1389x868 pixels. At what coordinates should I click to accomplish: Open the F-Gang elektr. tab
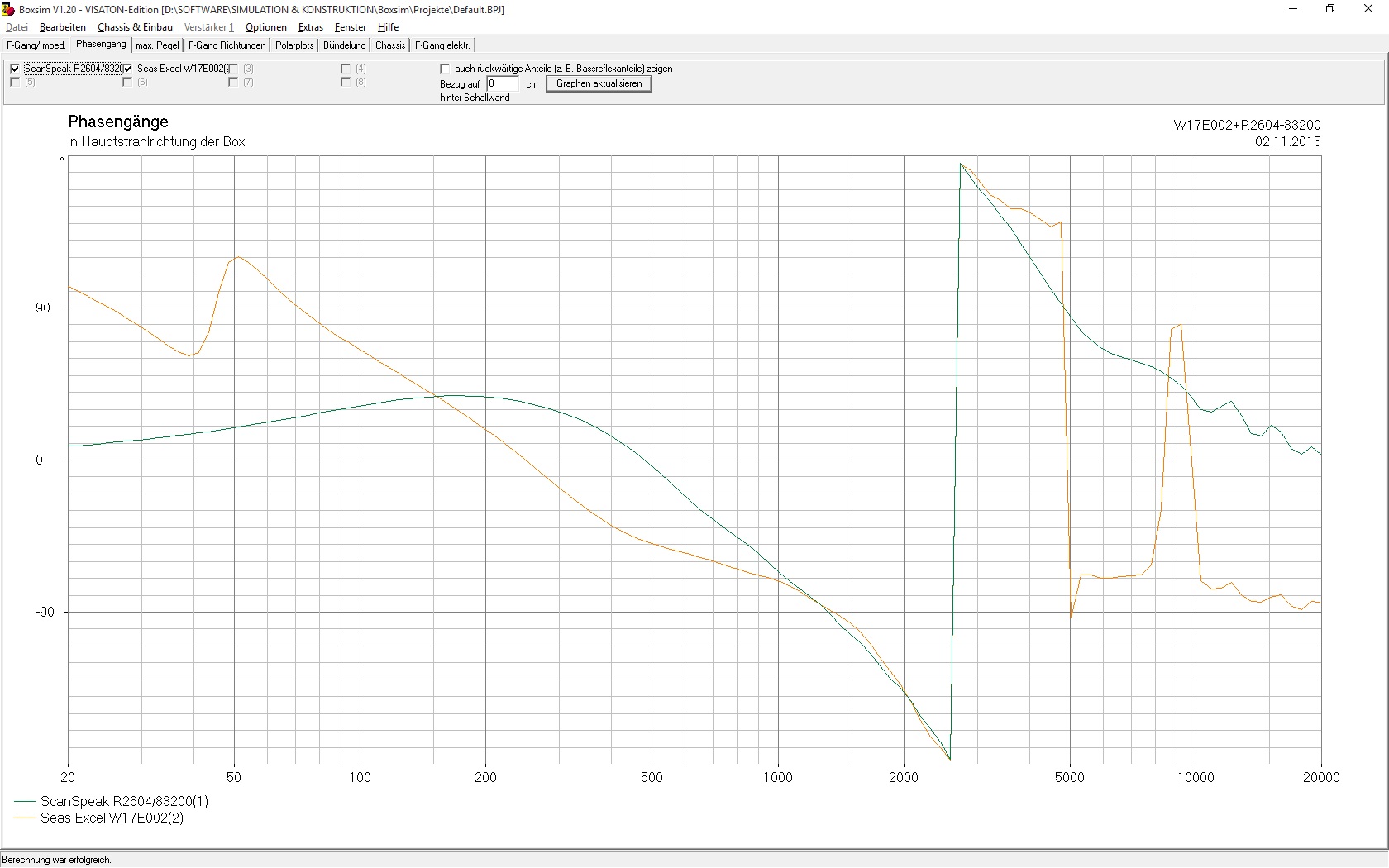coord(442,45)
